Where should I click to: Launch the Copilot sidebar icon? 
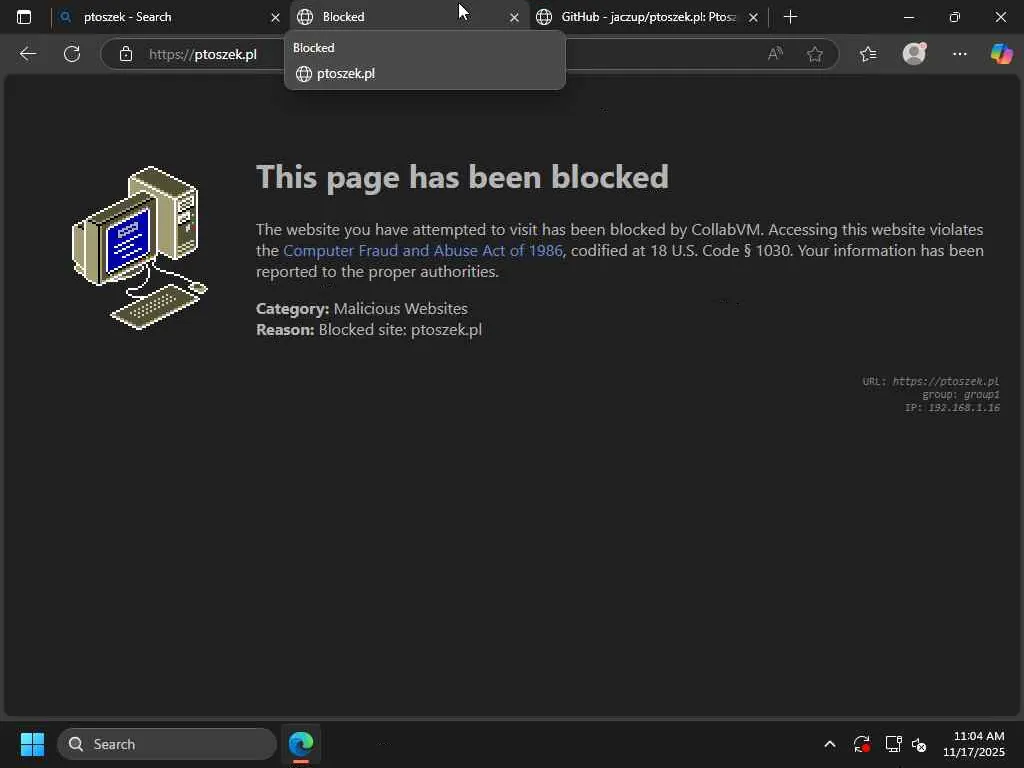(1001, 54)
